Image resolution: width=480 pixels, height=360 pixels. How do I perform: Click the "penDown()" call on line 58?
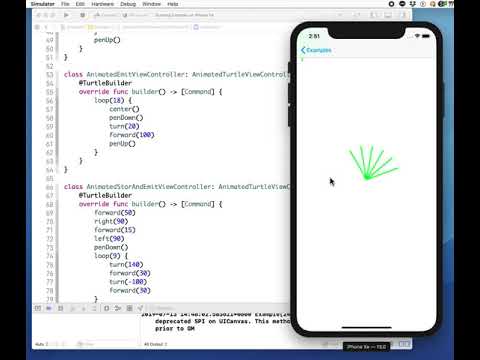click(x=126, y=118)
